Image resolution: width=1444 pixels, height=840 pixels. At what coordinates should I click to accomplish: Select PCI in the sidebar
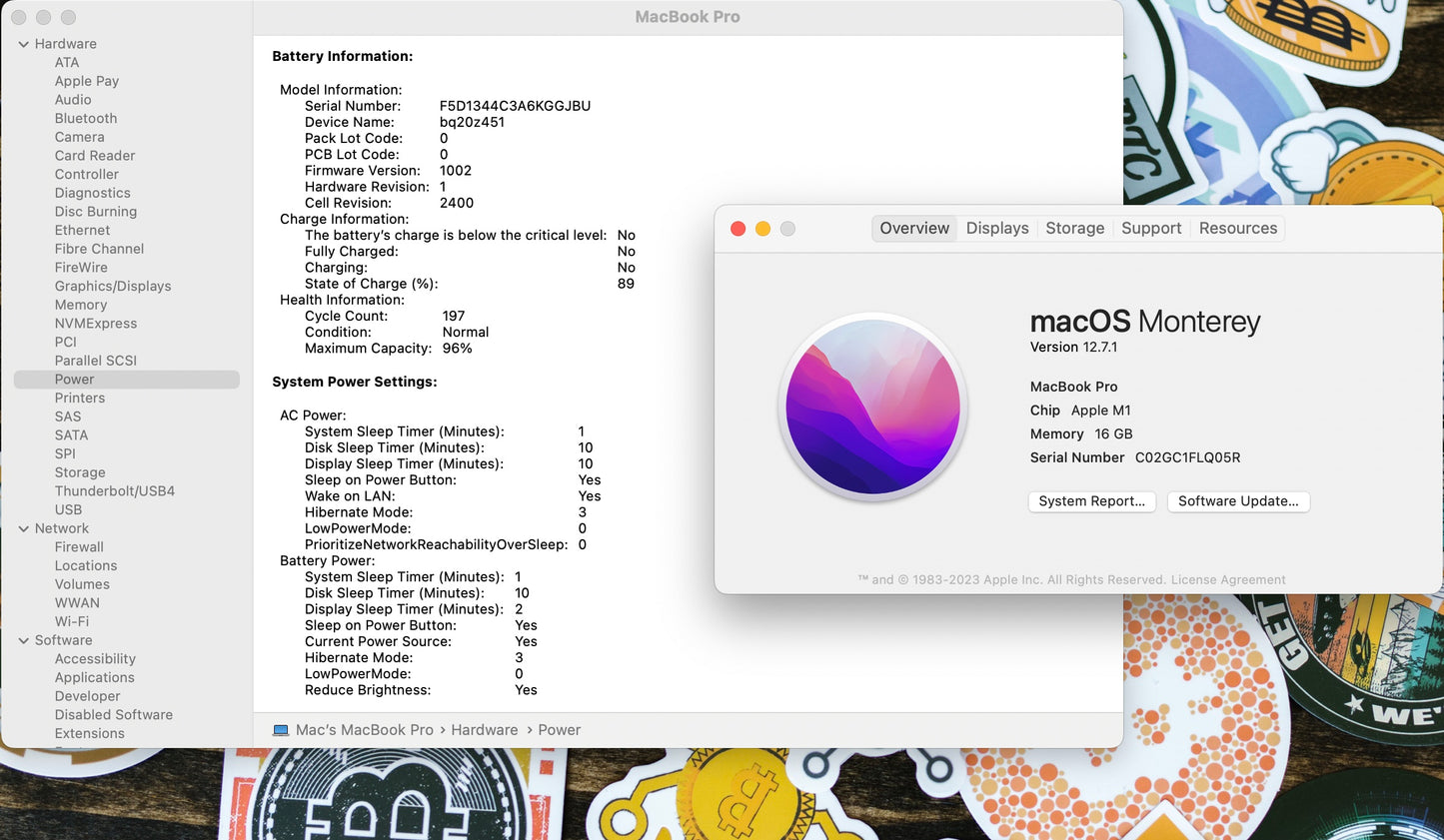(x=66, y=342)
